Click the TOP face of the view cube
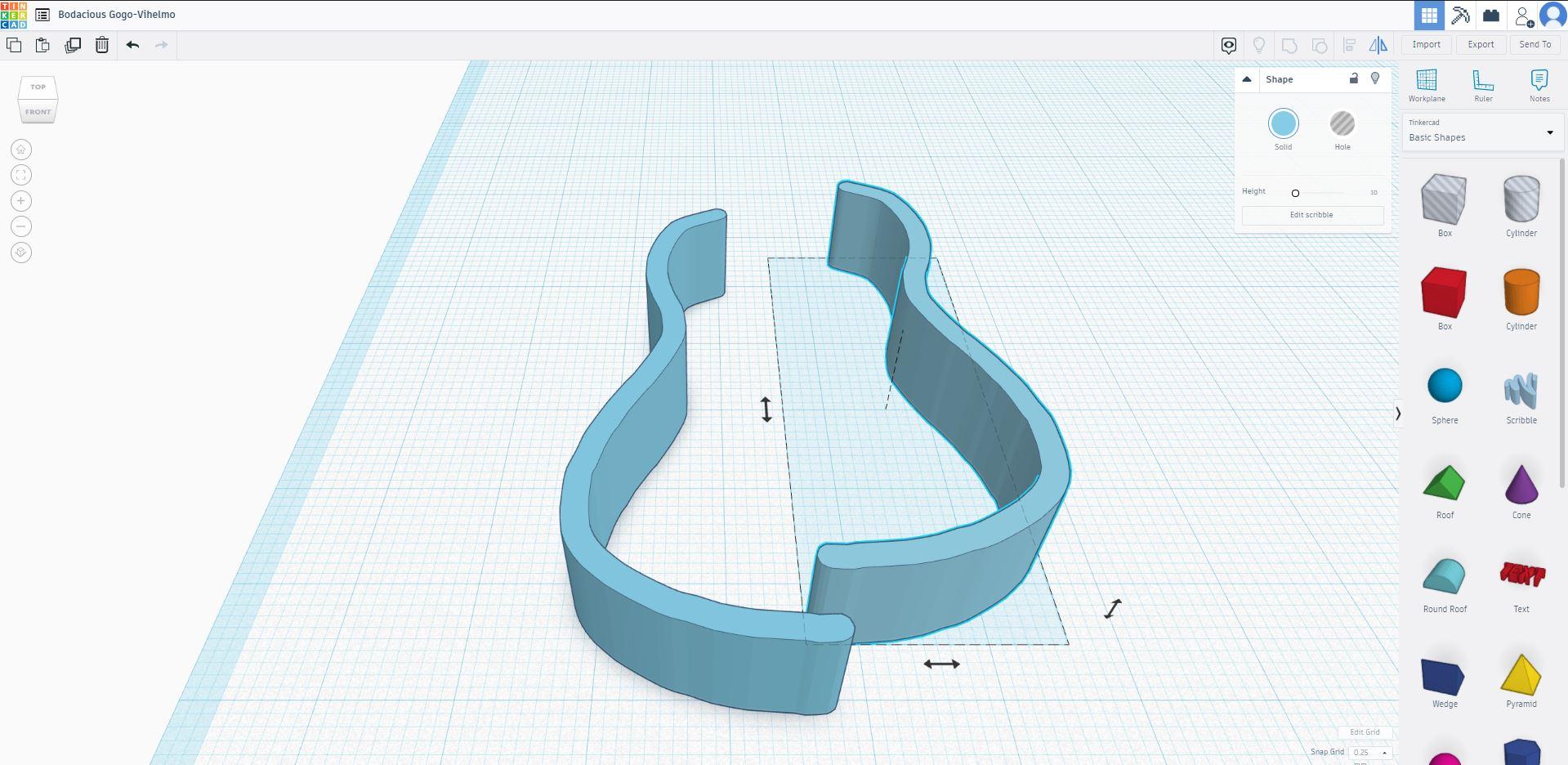Viewport: 1568px width, 765px height. tap(38, 87)
